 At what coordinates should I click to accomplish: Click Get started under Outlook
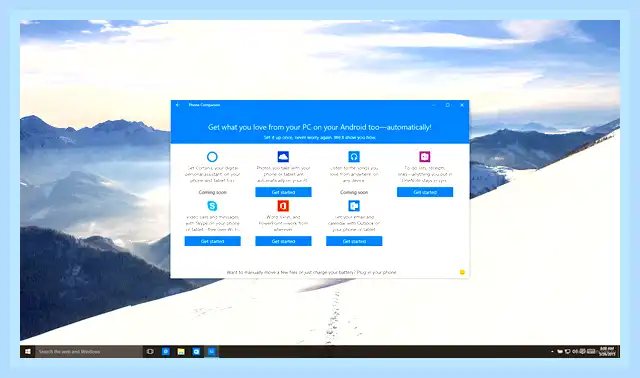pos(354,241)
